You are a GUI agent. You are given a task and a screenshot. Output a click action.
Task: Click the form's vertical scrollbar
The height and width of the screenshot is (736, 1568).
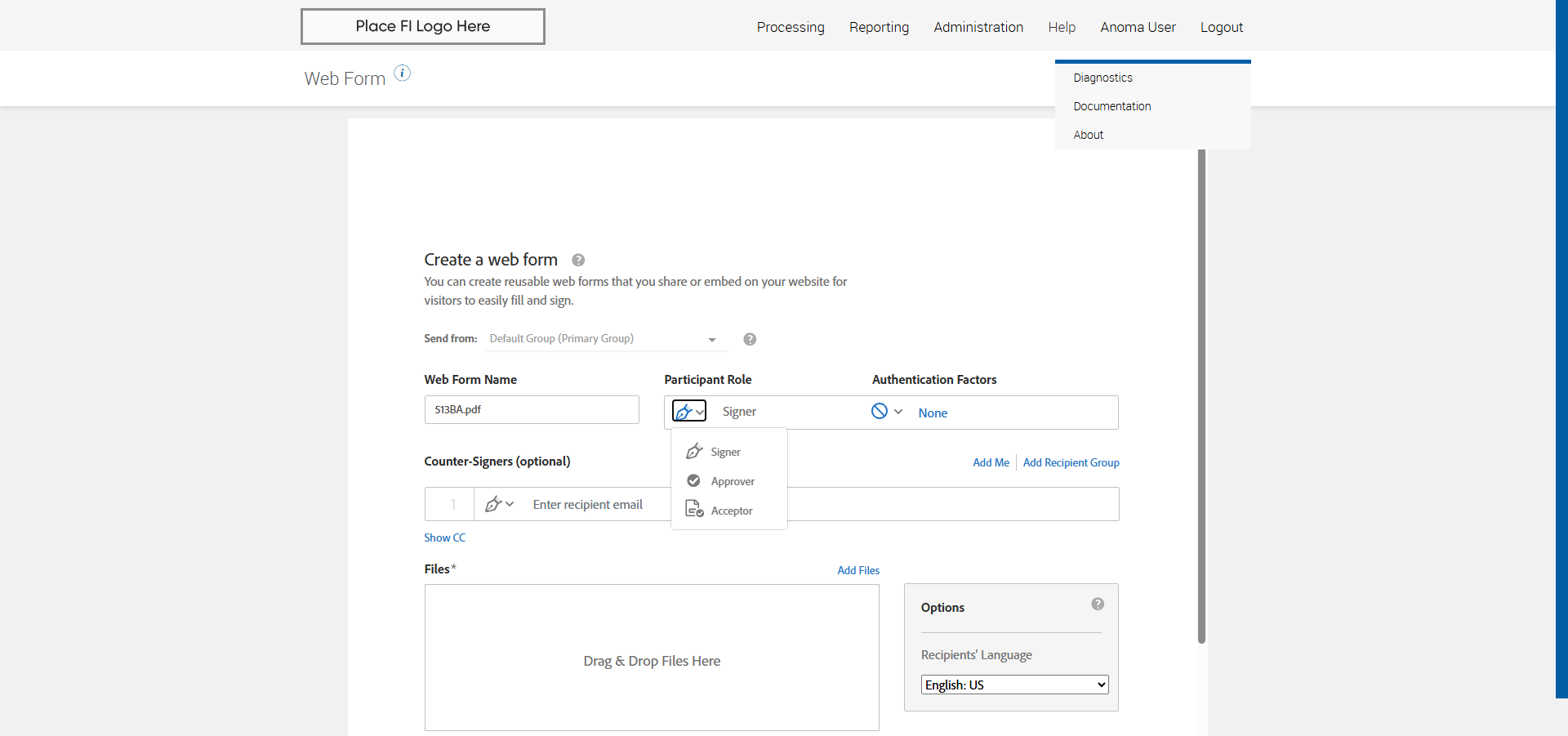(1201, 392)
